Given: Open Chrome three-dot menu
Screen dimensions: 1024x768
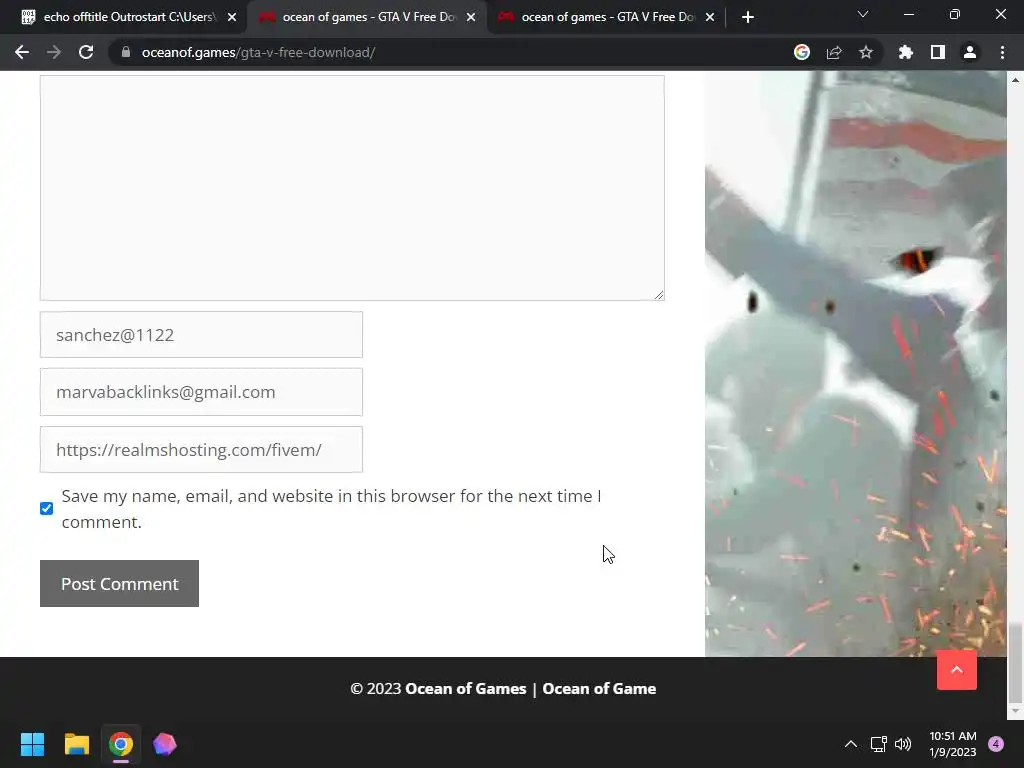Looking at the screenshot, I should (1002, 52).
